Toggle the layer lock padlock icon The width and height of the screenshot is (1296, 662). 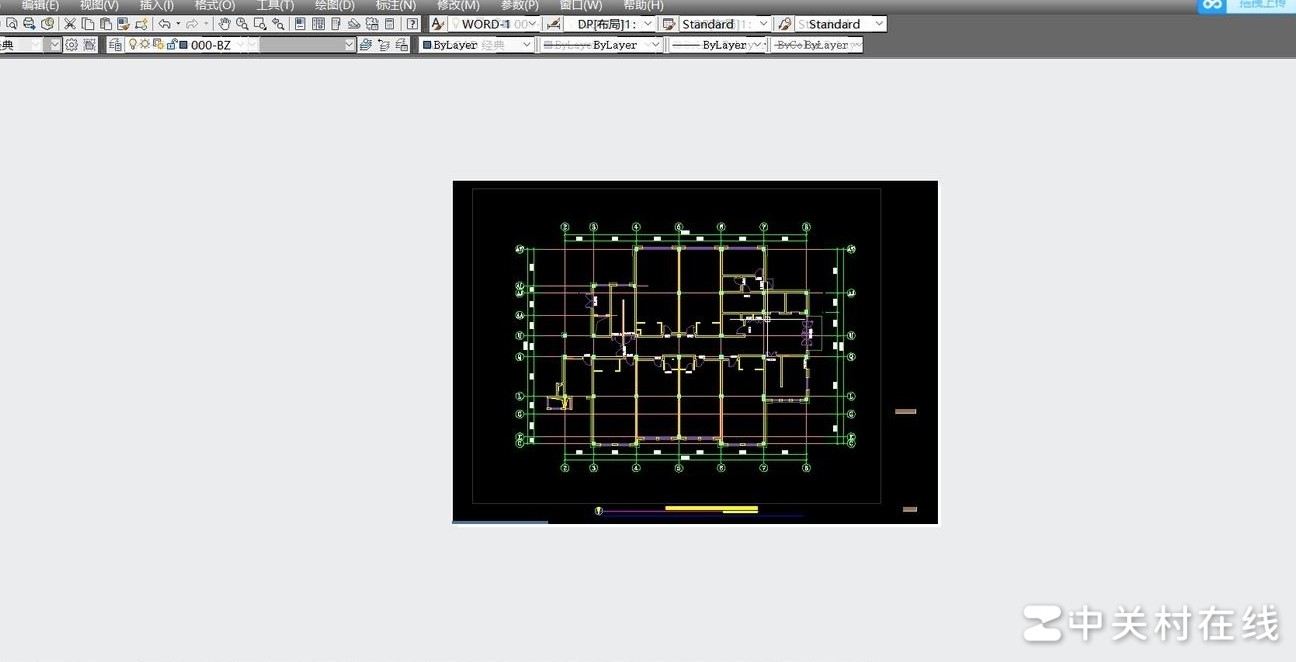pyautogui.click(x=171, y=45)
